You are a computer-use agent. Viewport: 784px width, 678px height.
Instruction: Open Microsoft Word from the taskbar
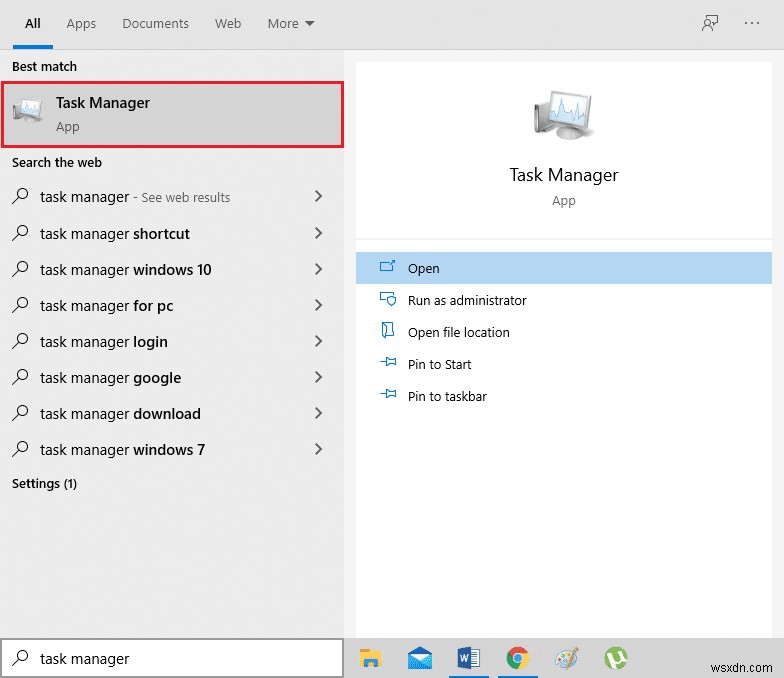(x=468, y=657)
